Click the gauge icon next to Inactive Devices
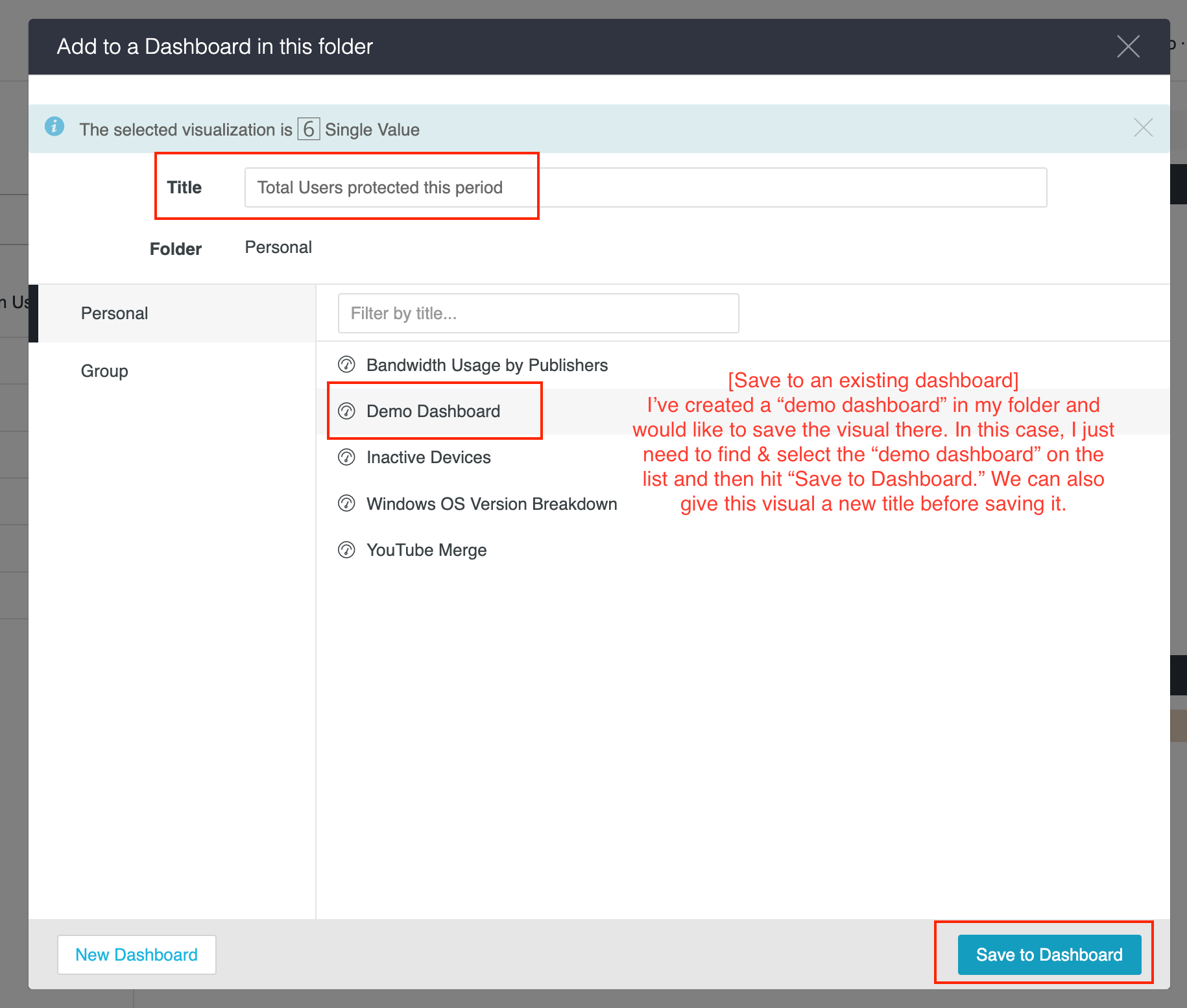Viewport: 1187px width, 1008px height. click(x=347, y=457)
